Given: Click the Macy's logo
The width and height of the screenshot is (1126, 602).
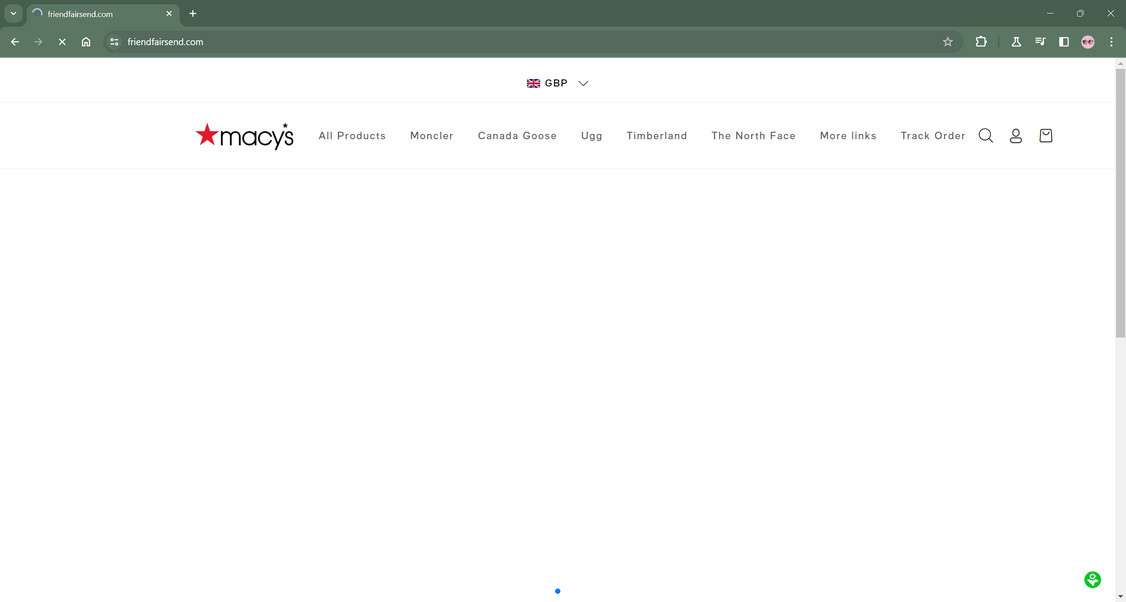Looking at the screenshot, I should tap(245, 136).
